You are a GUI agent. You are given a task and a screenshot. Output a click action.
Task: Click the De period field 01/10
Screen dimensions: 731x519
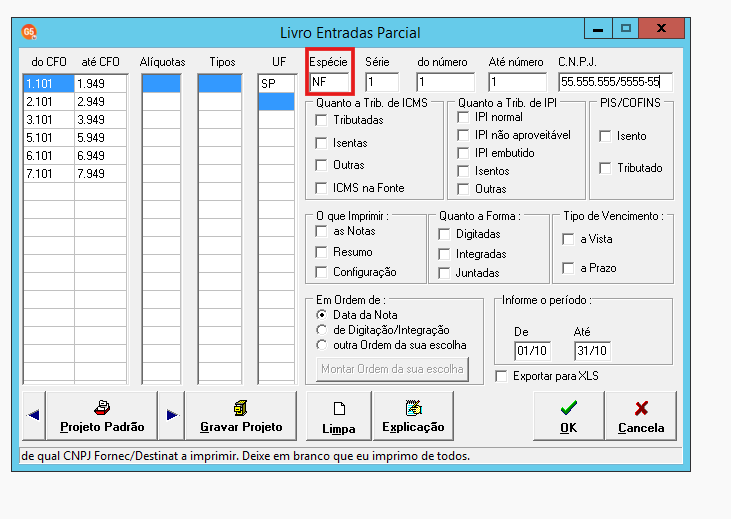coord(532,351)
